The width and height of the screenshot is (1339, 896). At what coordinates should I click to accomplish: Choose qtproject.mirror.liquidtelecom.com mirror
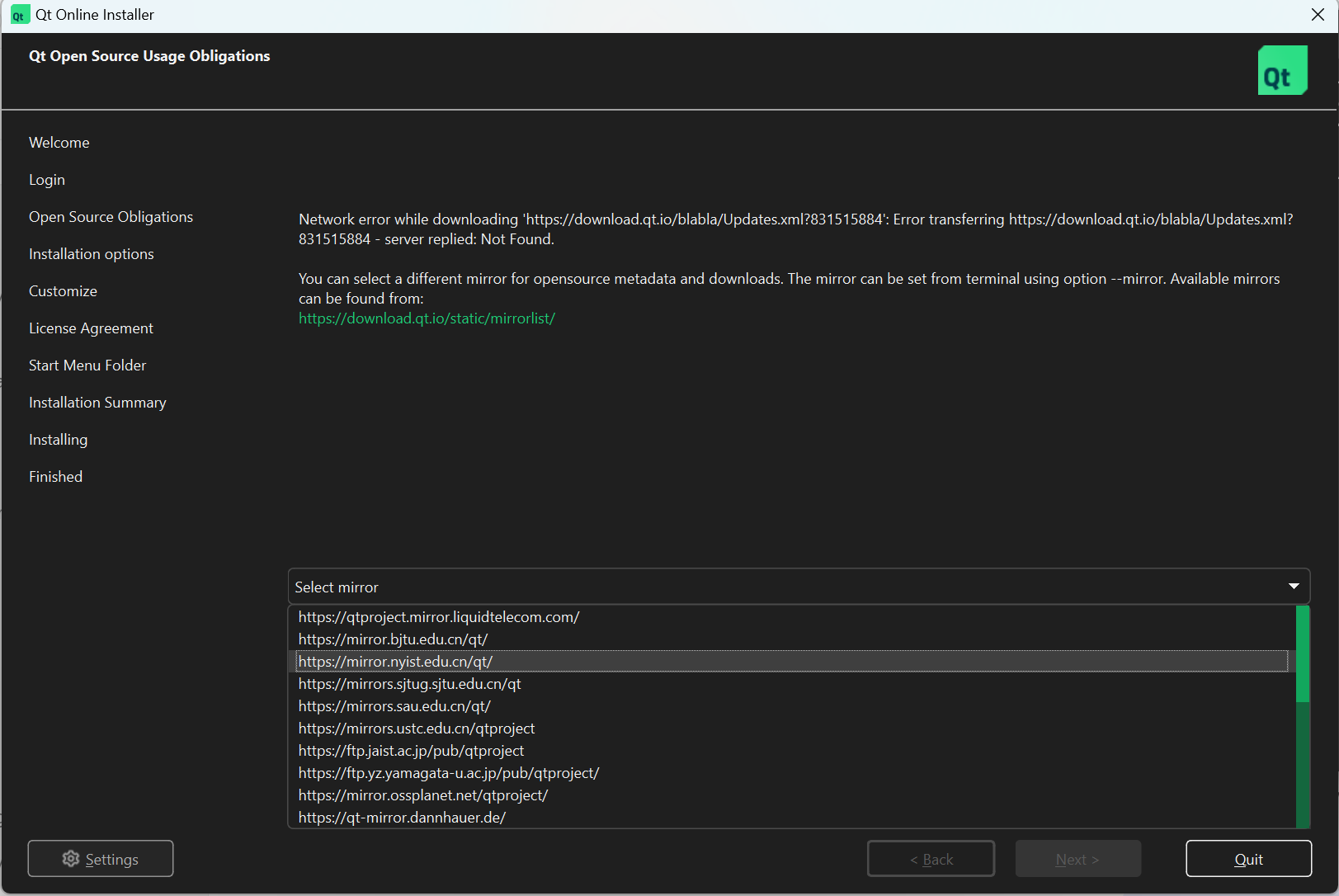(x=792, y=617)
